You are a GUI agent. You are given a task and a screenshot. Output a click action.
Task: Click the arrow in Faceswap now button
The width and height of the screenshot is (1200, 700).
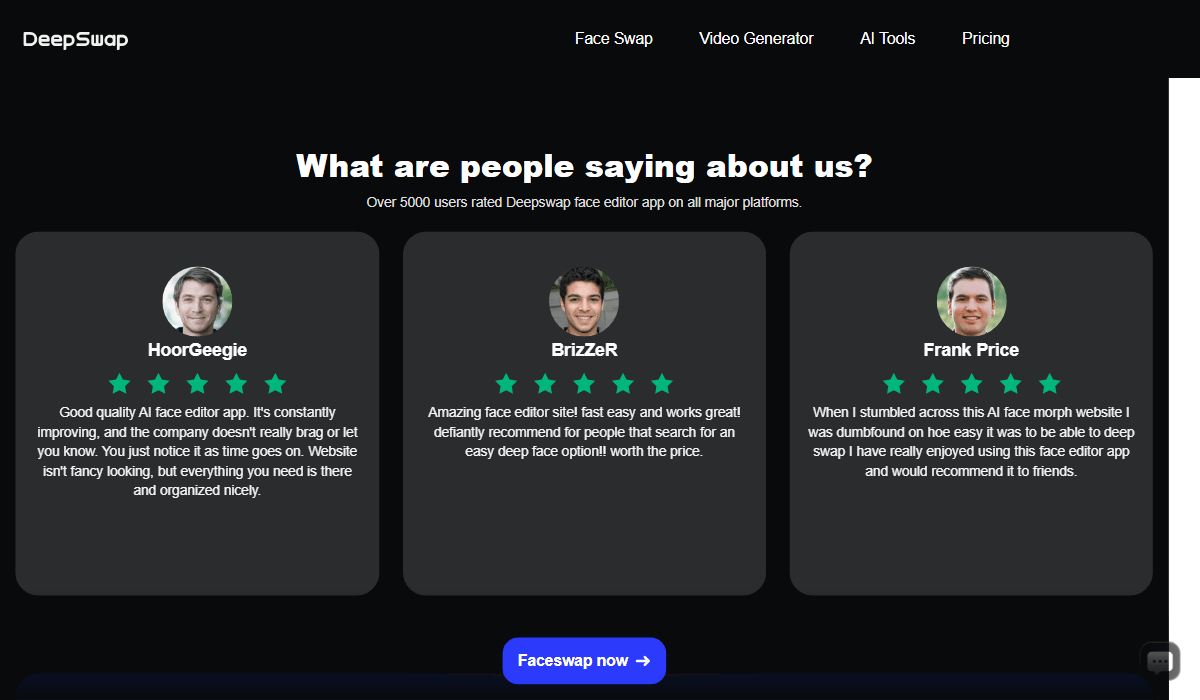[643, 661]
